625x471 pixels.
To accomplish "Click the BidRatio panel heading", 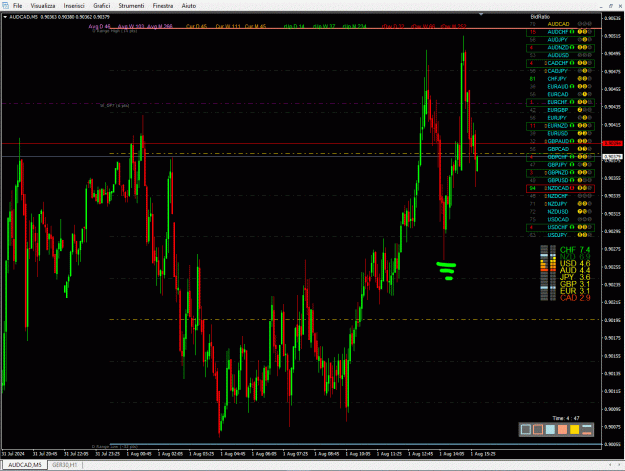I will point(540,17).
